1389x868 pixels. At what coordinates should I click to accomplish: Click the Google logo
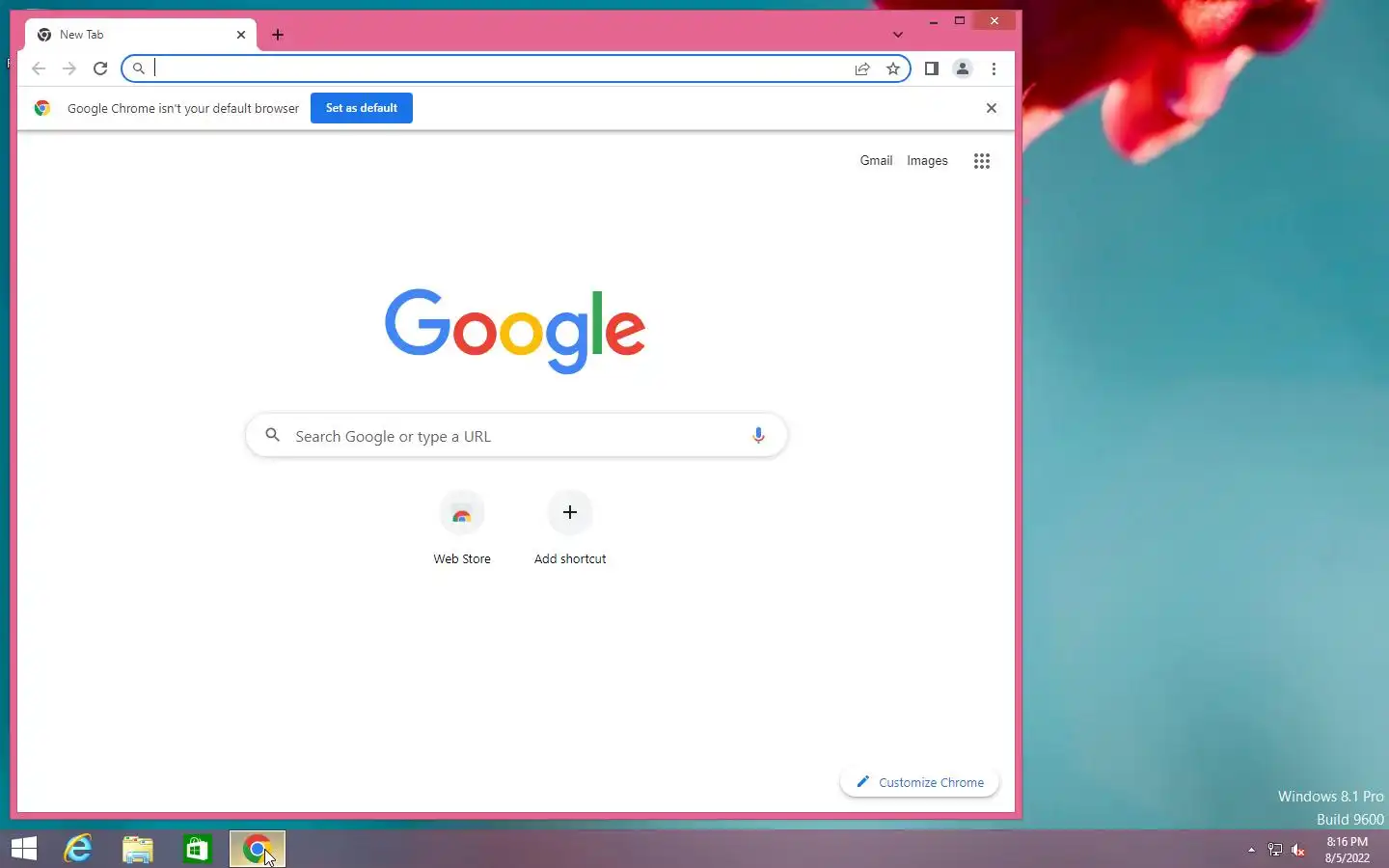[515, 331]
